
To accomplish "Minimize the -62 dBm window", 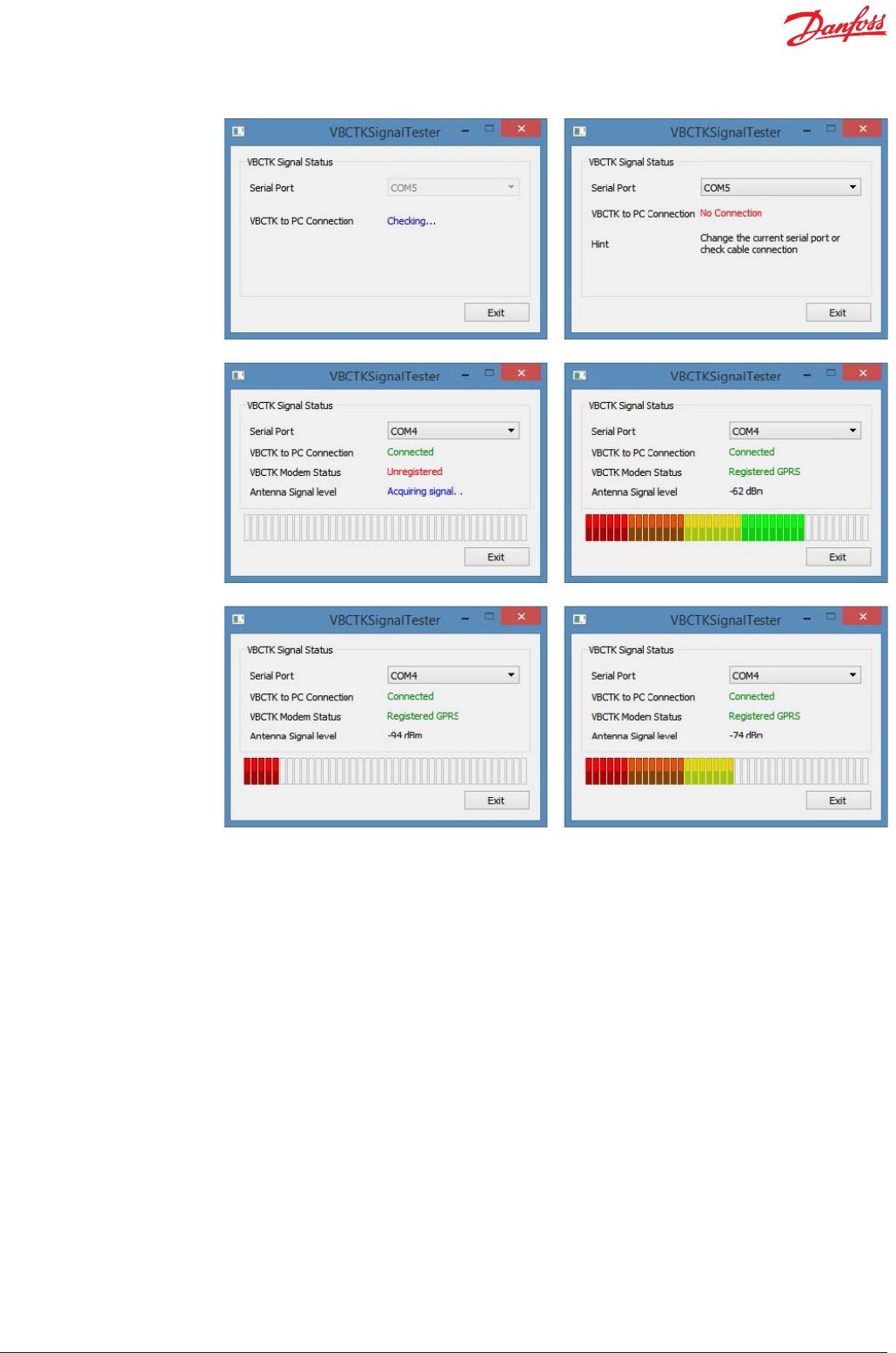I will point(806,375).
